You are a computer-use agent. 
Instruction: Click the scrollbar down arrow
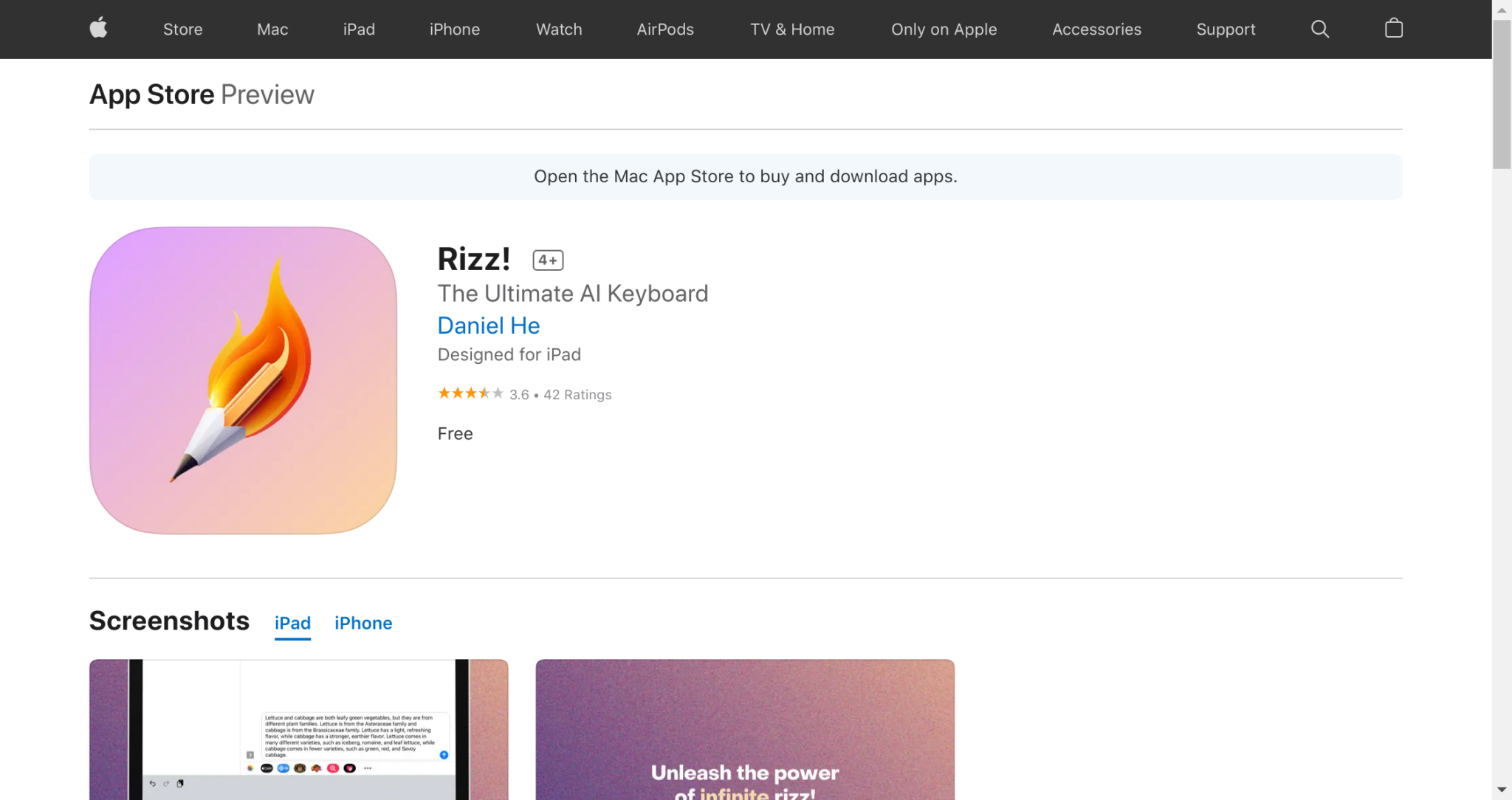(x=1503, y=790)
